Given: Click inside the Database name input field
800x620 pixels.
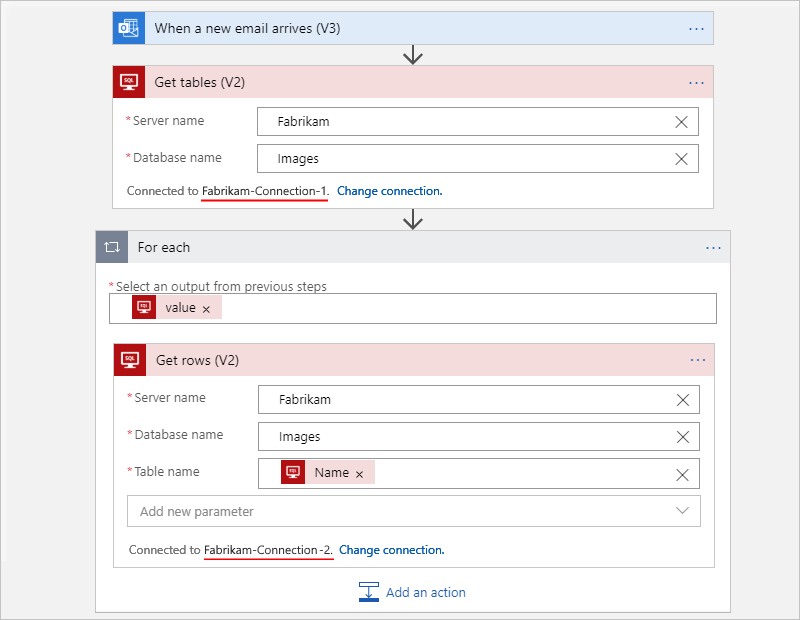Looking at the screenshot, I should [450, 158].
